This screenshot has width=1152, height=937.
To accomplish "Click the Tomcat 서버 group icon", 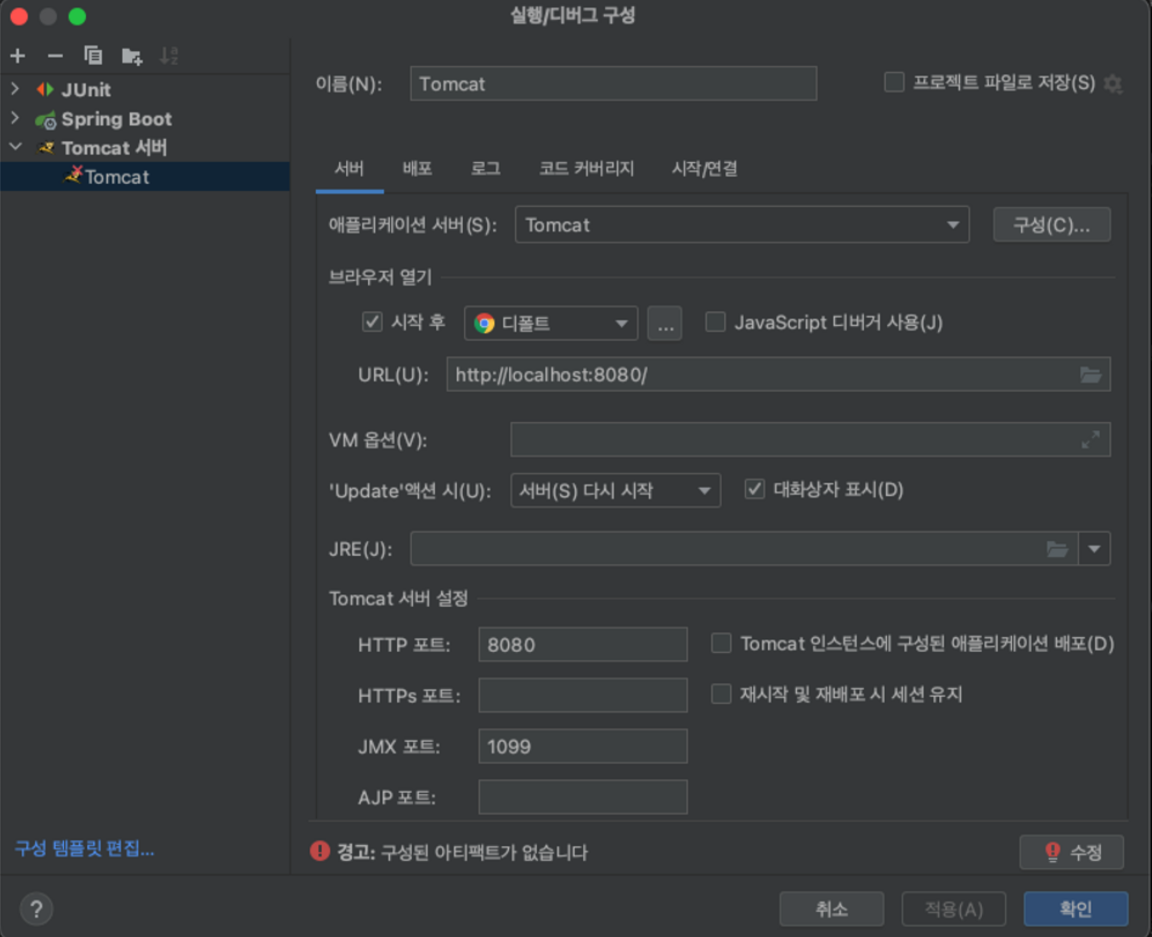I will point(46,148).
